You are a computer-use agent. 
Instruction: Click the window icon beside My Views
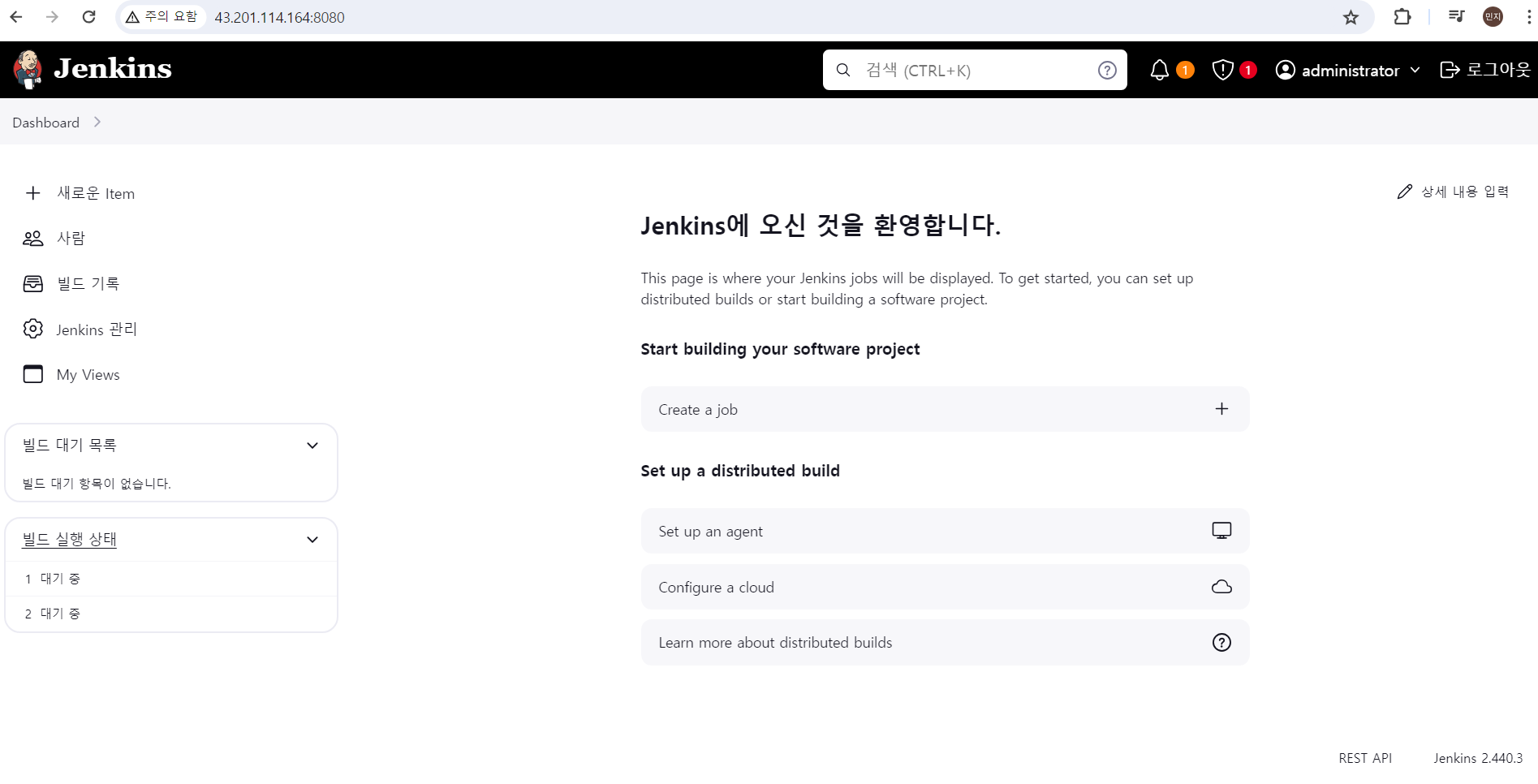pos(32,374)
